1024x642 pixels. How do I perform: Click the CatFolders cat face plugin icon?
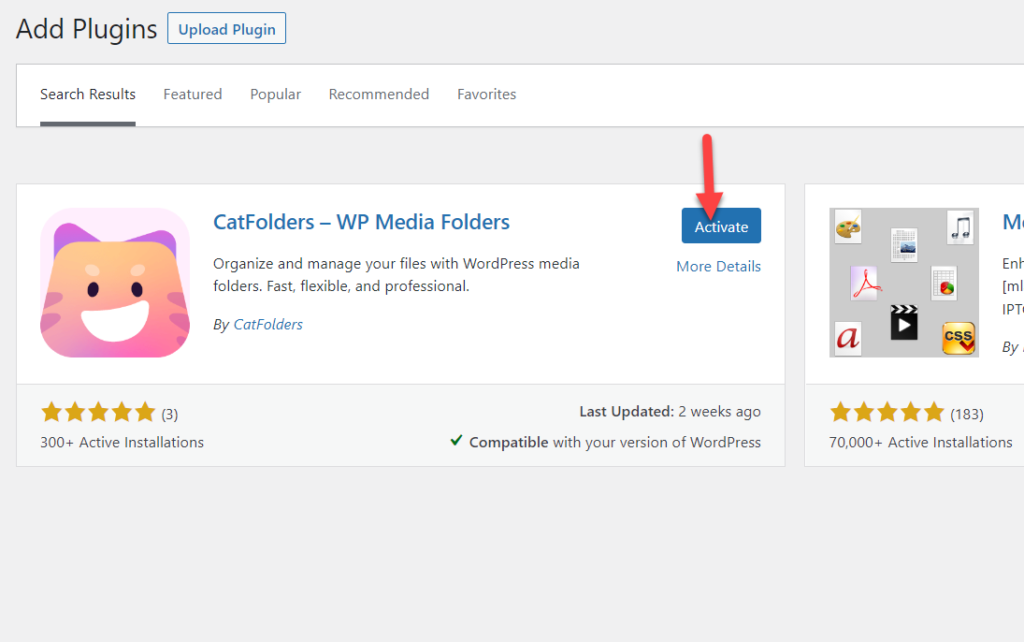pos(115,283)
